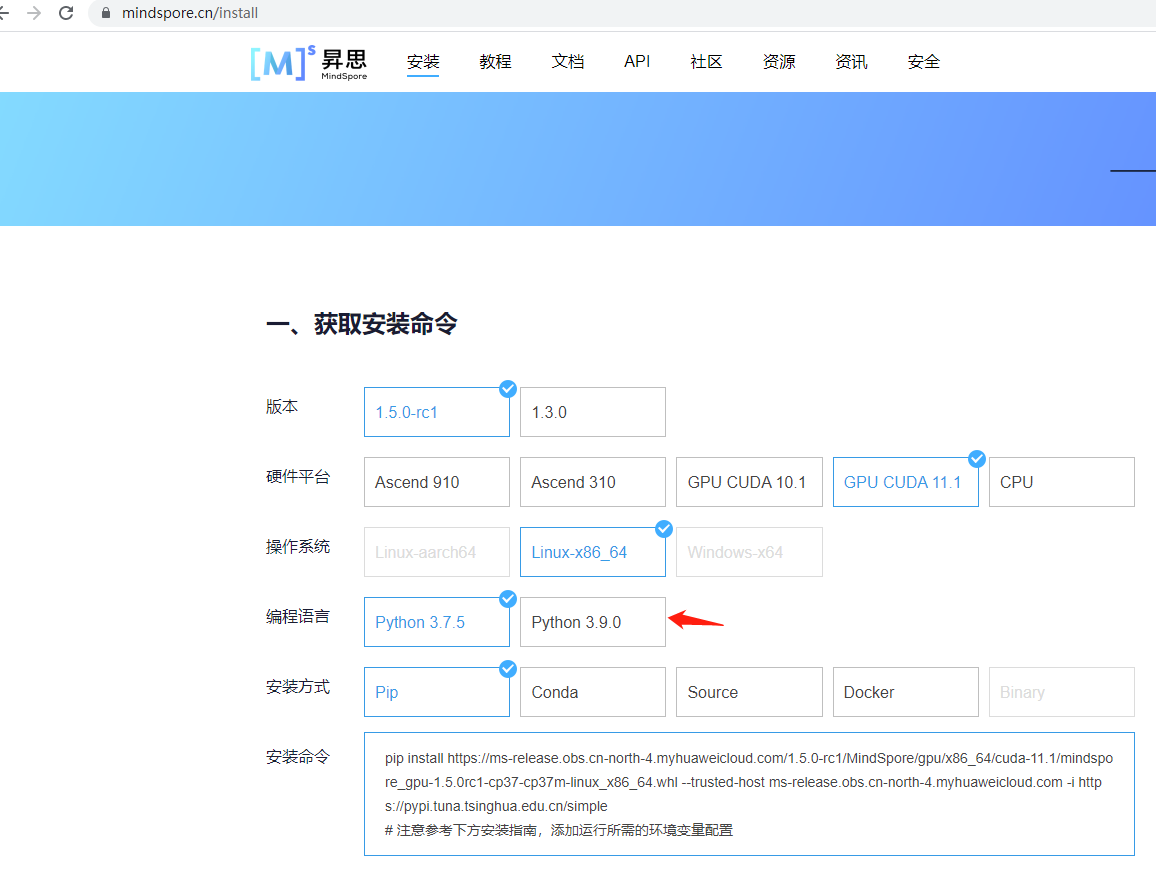
Task: Open the API nav tab
Action: (x=637, y=62)
